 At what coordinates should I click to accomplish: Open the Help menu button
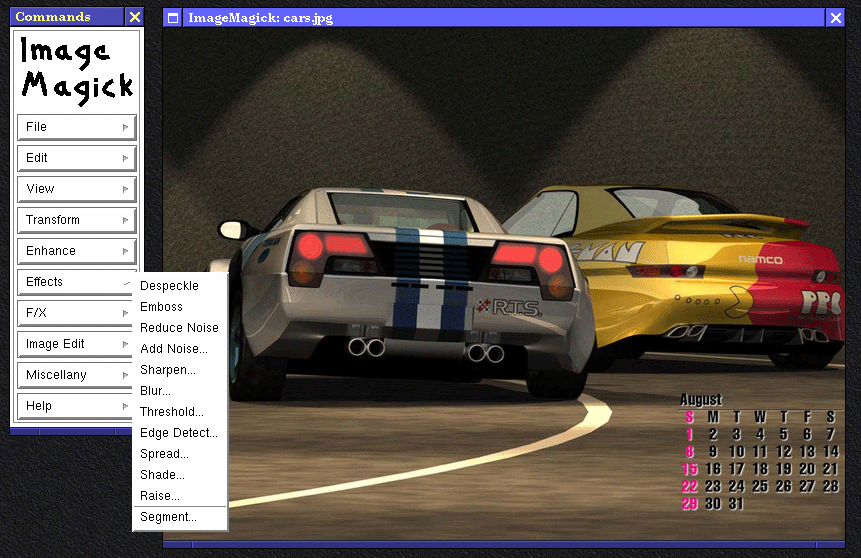[75, 406]
